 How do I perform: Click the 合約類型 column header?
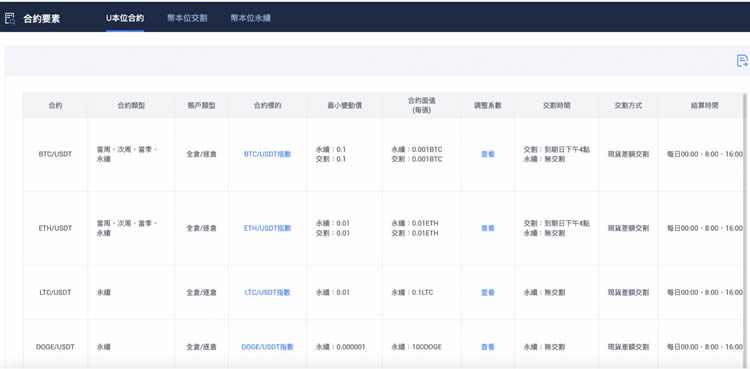pyautogui.click(x=131, y=105)
